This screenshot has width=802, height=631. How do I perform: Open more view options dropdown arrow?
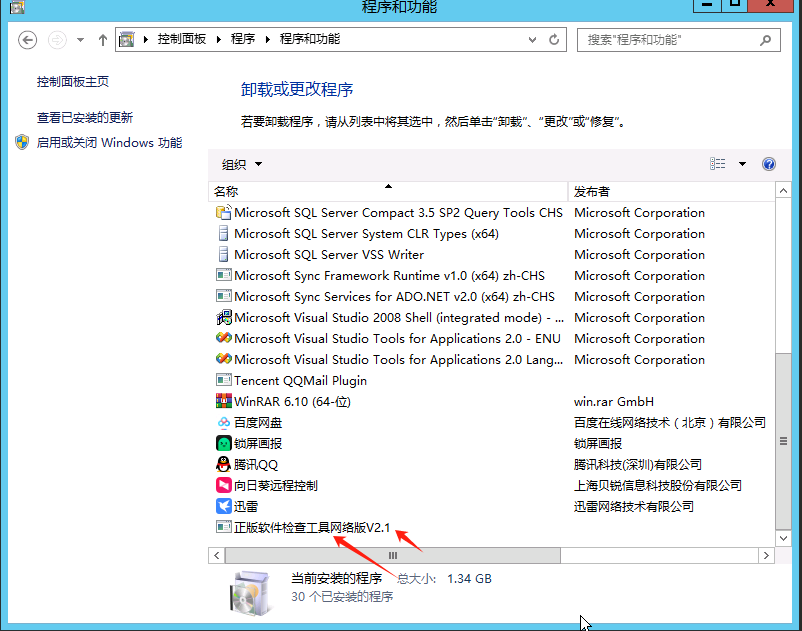(x=742, y=164)
